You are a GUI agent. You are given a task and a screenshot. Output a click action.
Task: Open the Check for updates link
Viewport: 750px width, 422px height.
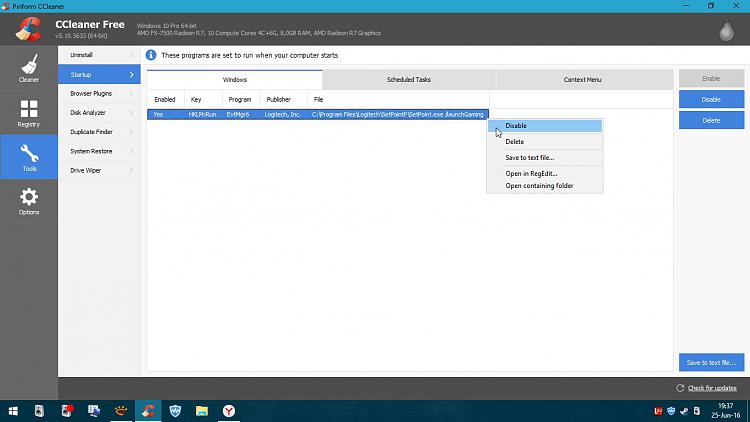[712, 388]
